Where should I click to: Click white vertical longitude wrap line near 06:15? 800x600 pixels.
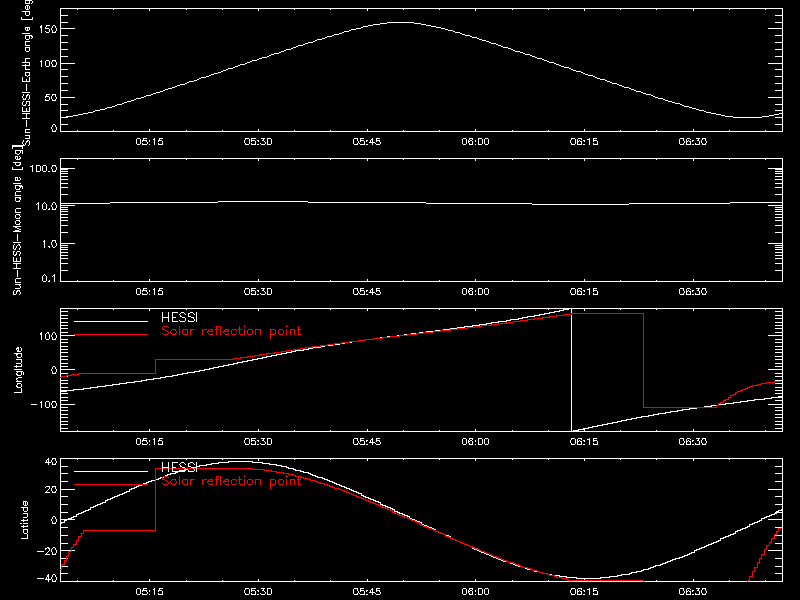point(571,370)
